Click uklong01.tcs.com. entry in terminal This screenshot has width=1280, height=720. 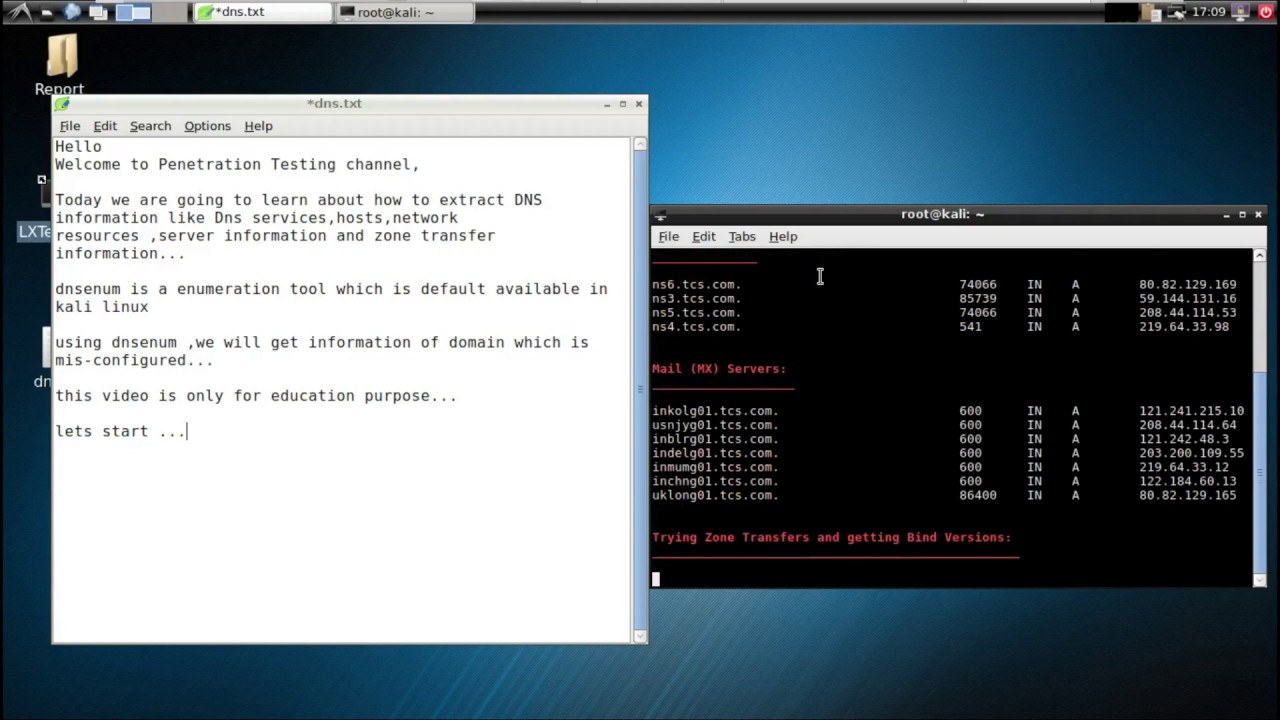[715, 495]
